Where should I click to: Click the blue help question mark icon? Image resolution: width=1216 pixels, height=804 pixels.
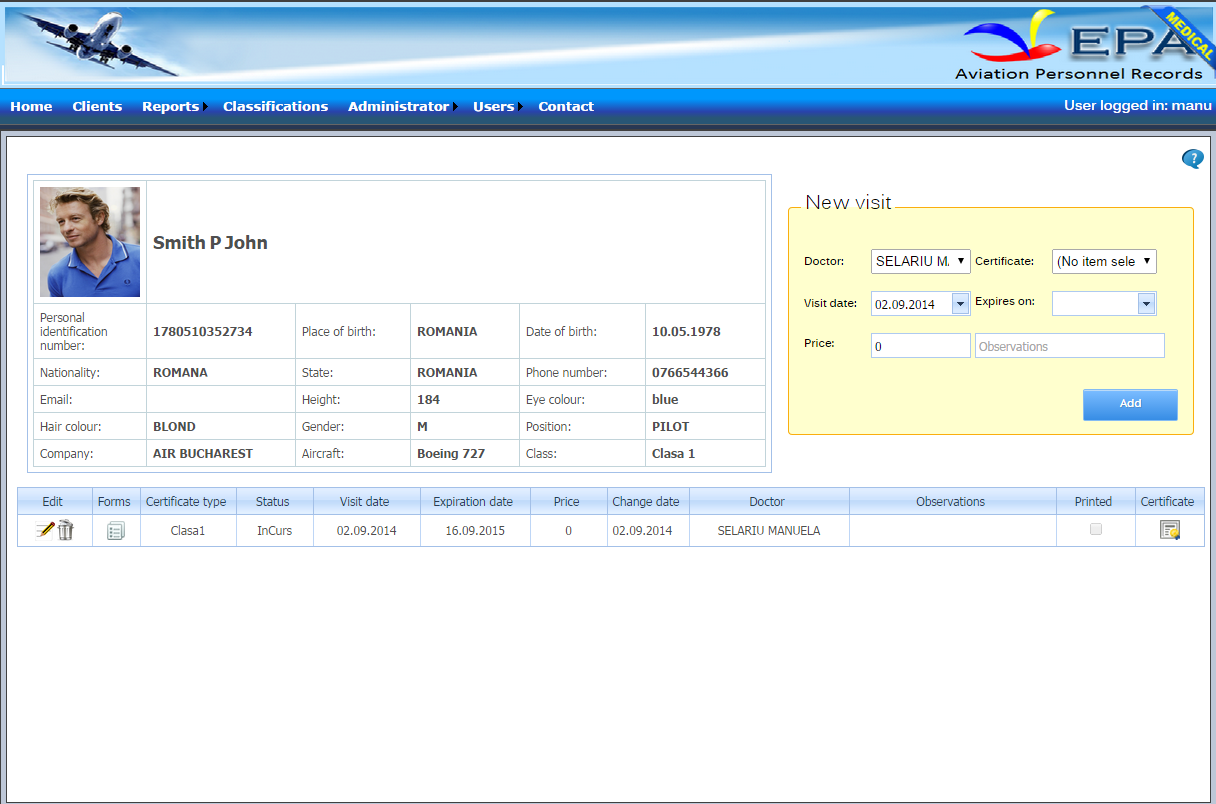click(x=1192, y=159)
